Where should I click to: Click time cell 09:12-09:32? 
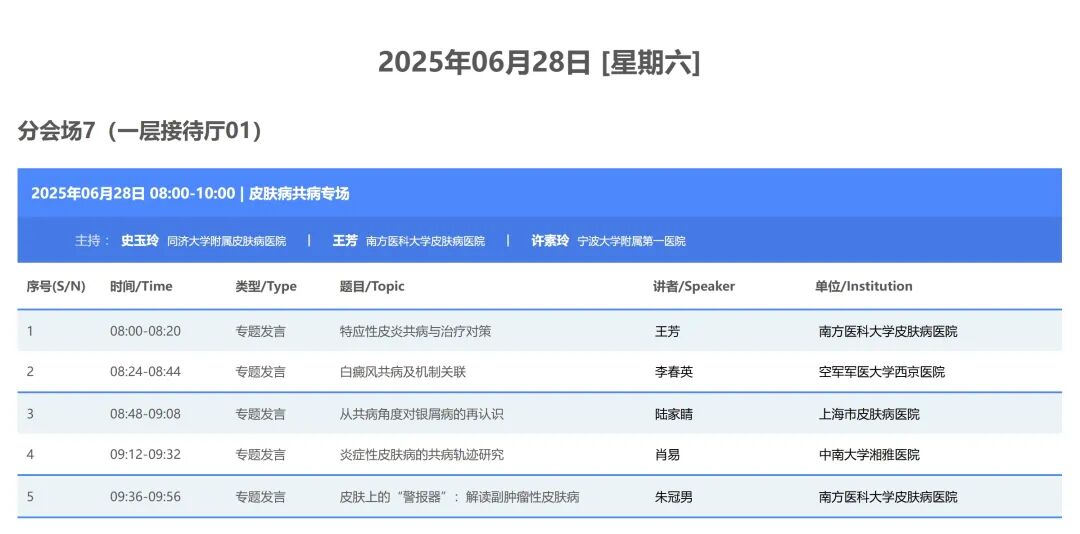pos(145,455)
